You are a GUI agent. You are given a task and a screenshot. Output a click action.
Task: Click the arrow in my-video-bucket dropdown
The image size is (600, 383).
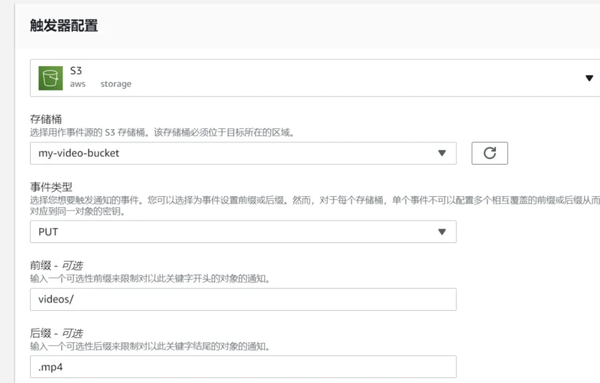(442, 153)
